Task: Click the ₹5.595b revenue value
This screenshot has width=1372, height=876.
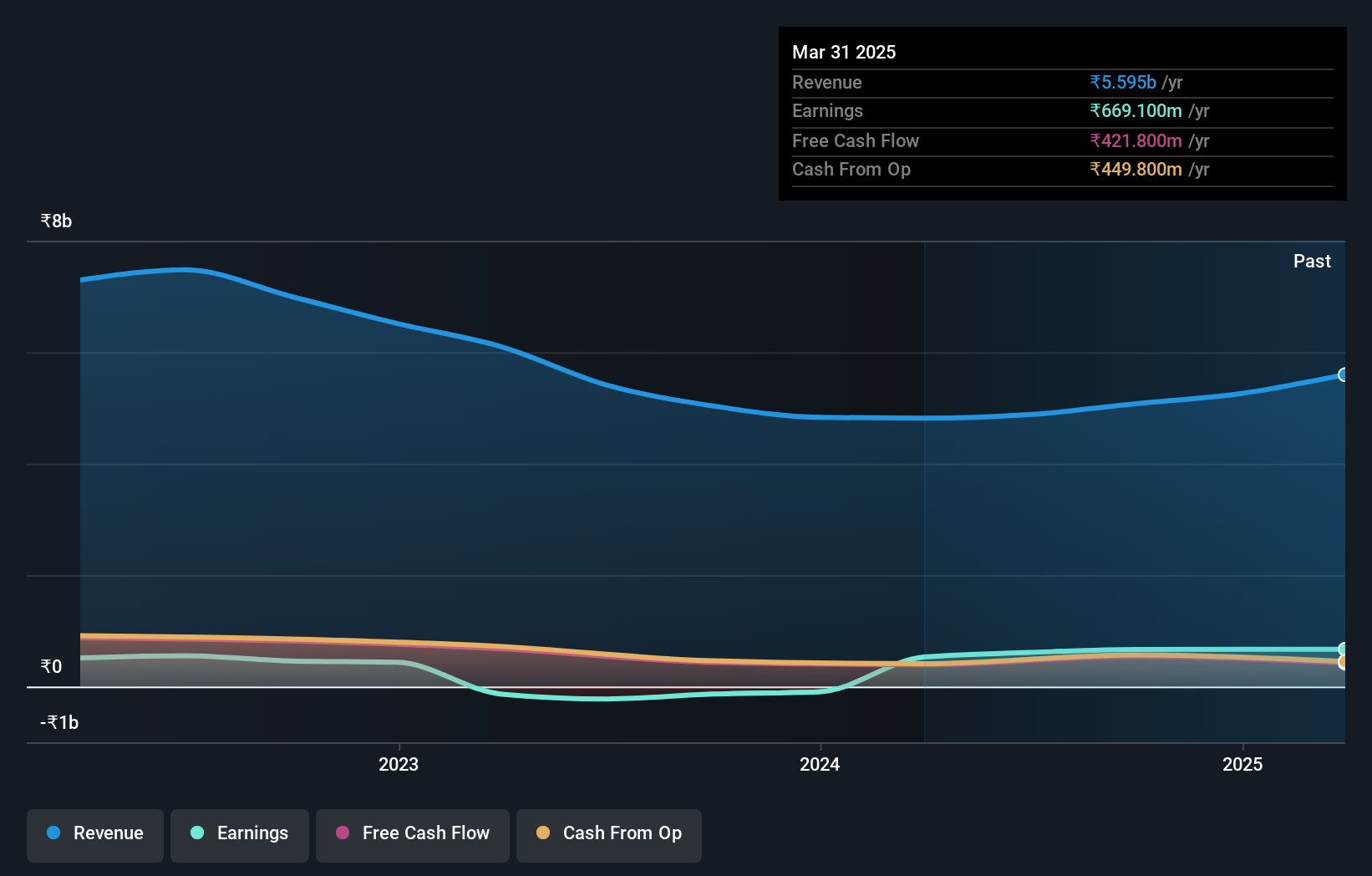Action: coord(1123,82)
